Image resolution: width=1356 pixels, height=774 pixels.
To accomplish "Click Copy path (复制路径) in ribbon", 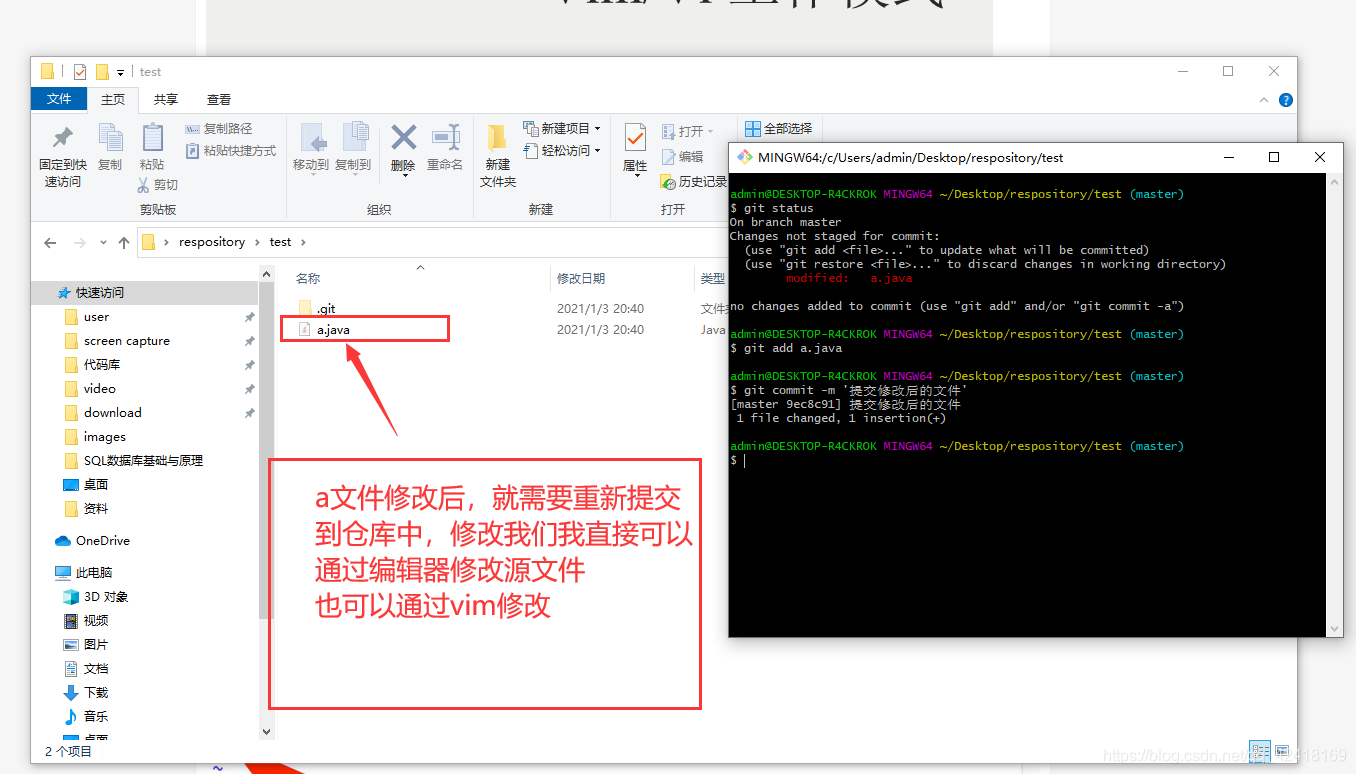I will [219, 129].
